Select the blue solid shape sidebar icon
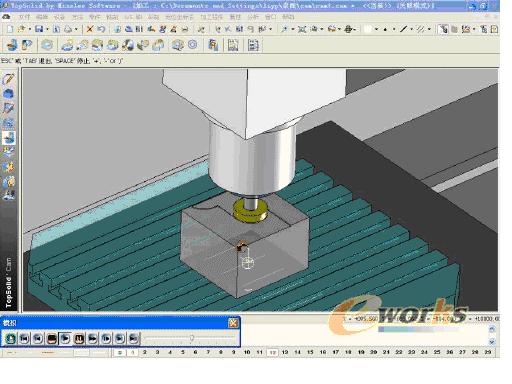512x384 pixels. pos(8,94)
